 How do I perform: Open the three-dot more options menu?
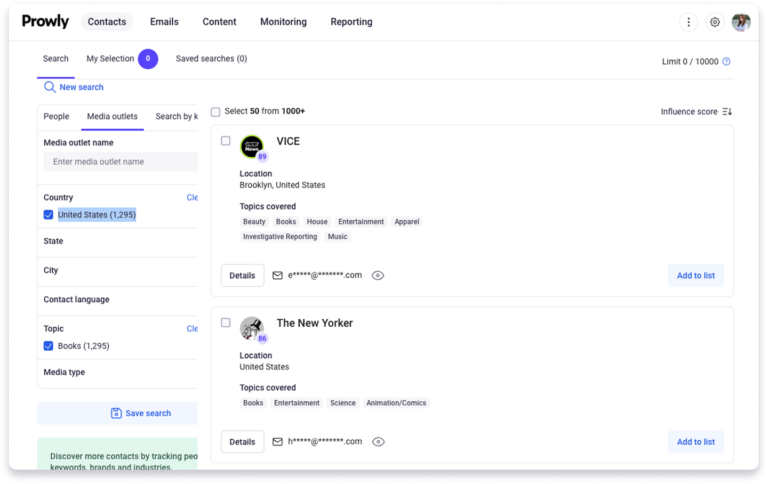coord(688,22)
